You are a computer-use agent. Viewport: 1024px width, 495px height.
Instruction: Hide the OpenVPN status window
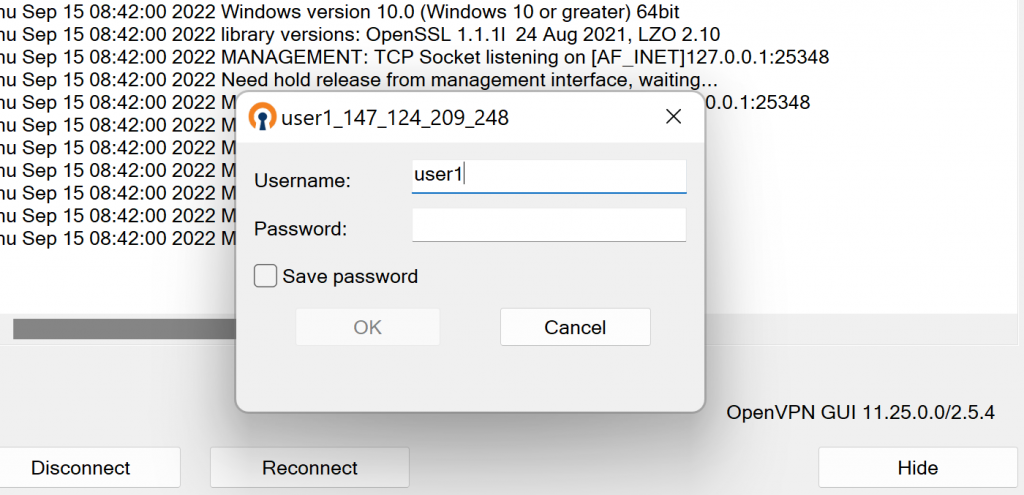coord(918,468)
